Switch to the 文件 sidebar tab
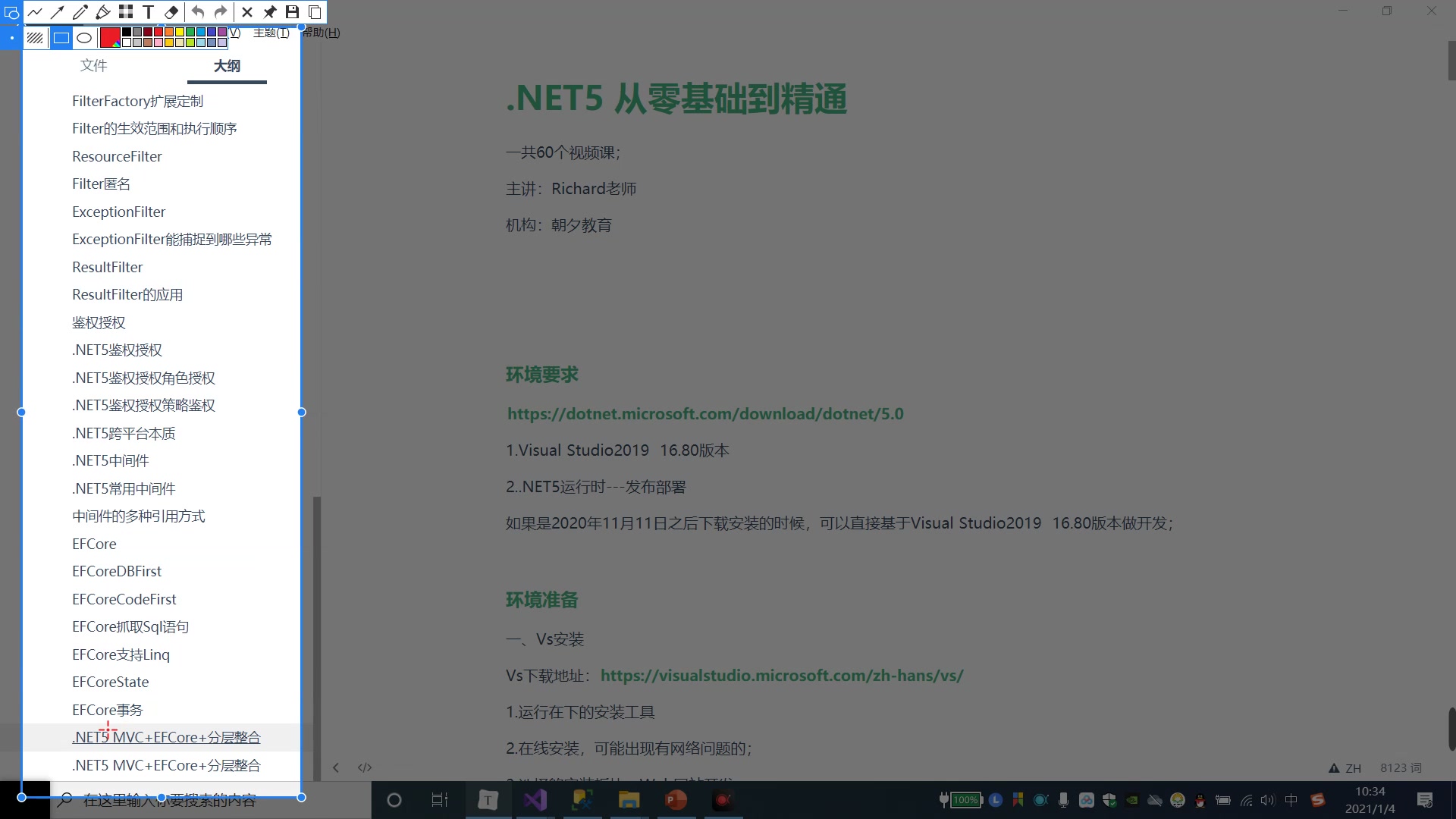This screenshot has width=1456, height=819. 94,66
